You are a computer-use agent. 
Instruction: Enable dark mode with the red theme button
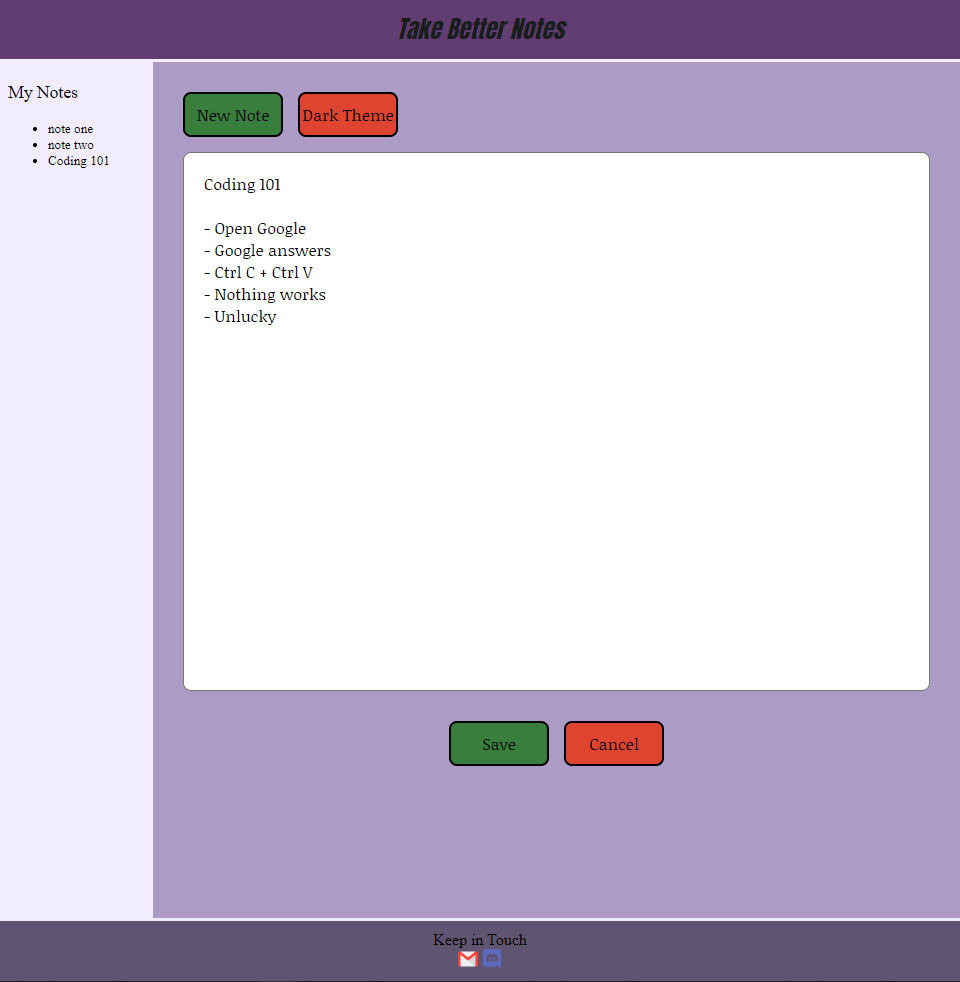tap(347, 114)
